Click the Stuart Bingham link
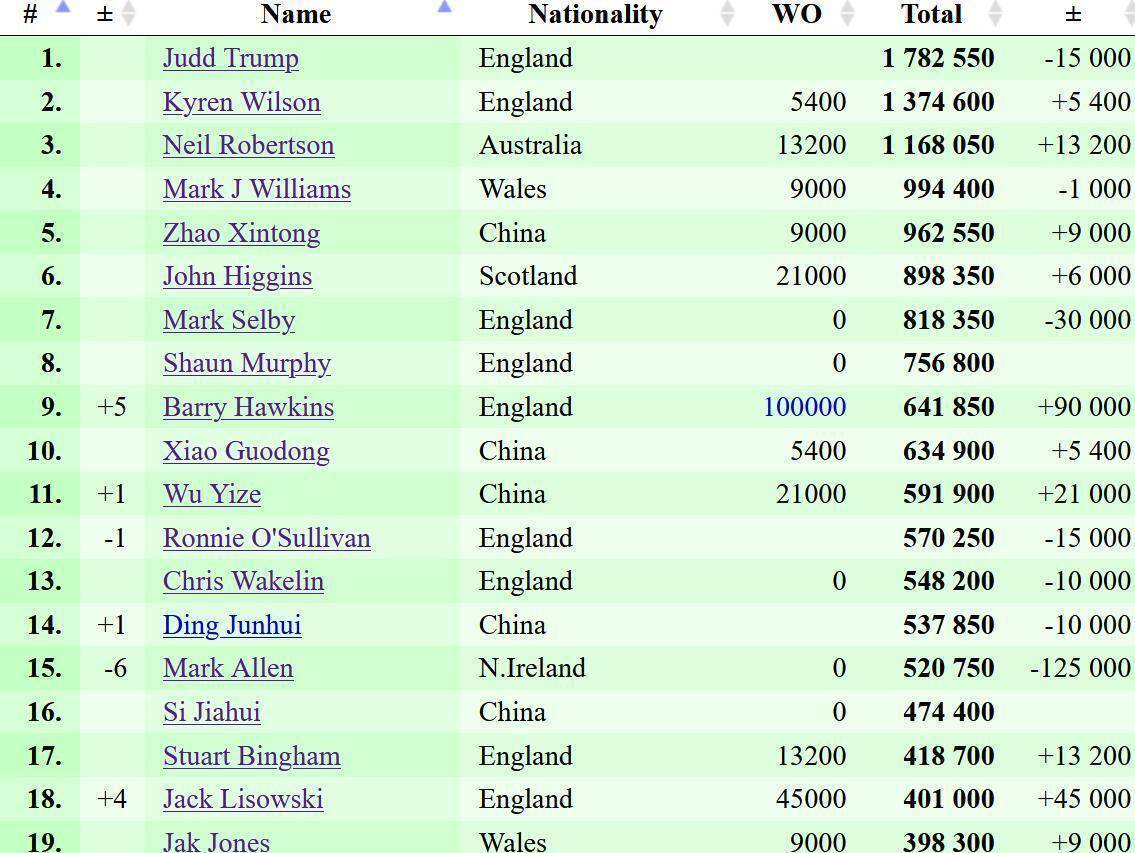 coord(252,756)
